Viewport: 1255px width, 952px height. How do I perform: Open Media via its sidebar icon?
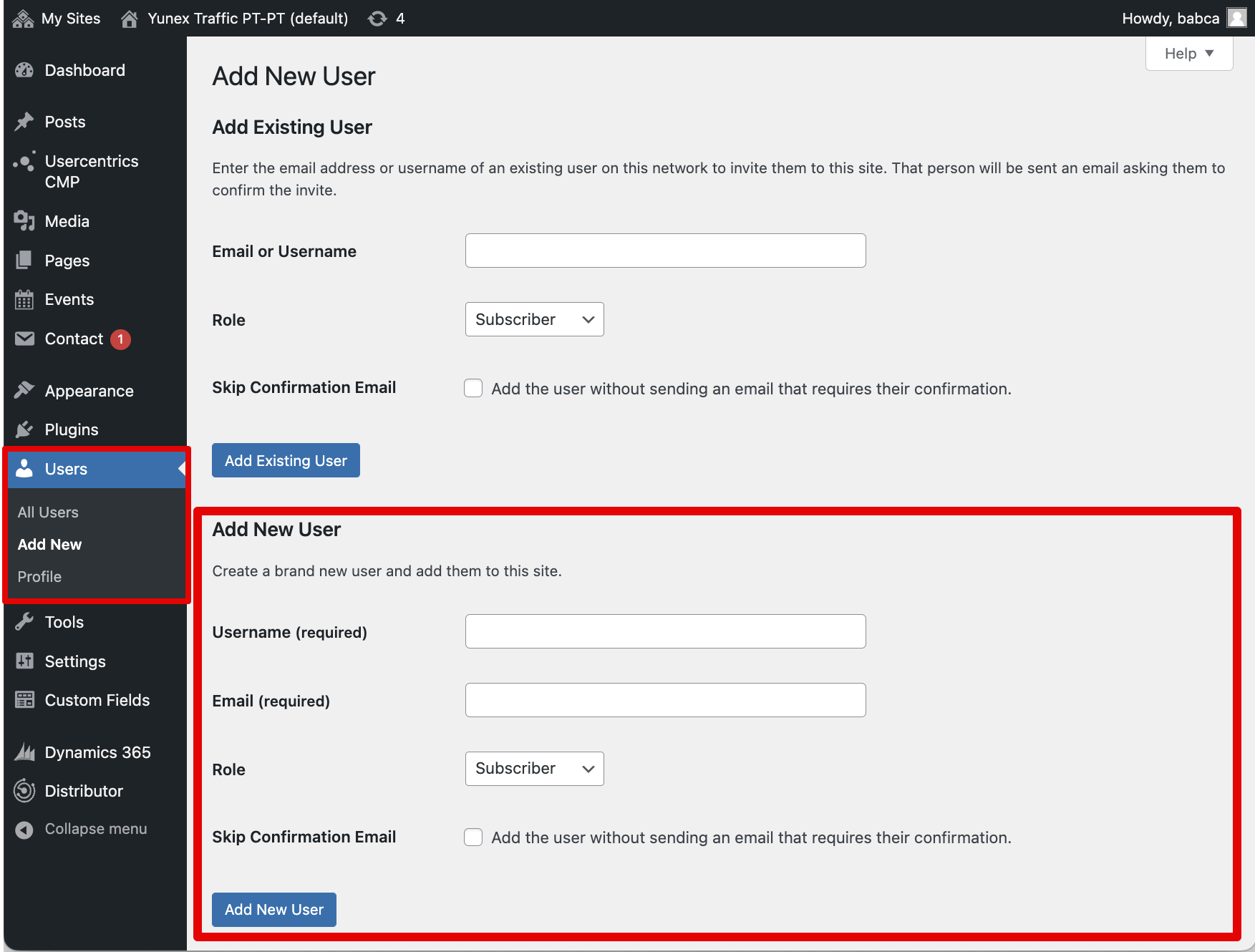tap(24, 221)
